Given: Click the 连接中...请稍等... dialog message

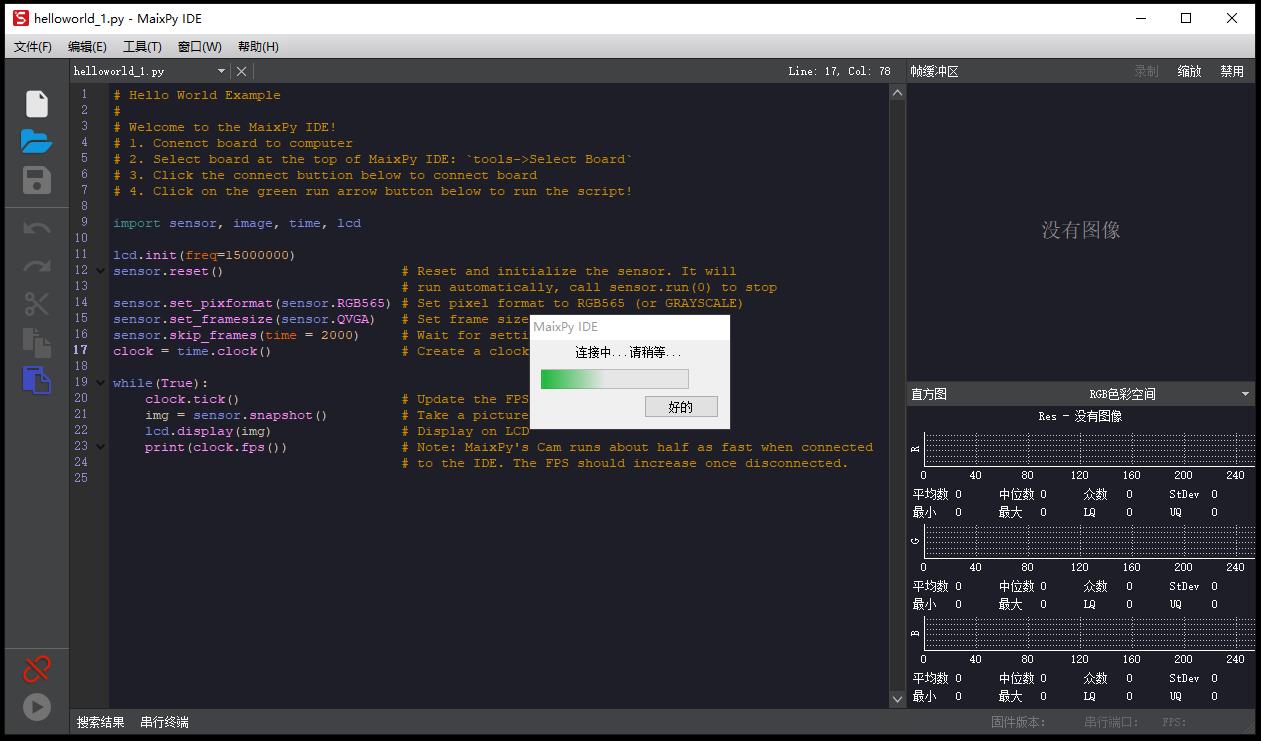Looking at the screenshot, I should (x=629, y=353).
